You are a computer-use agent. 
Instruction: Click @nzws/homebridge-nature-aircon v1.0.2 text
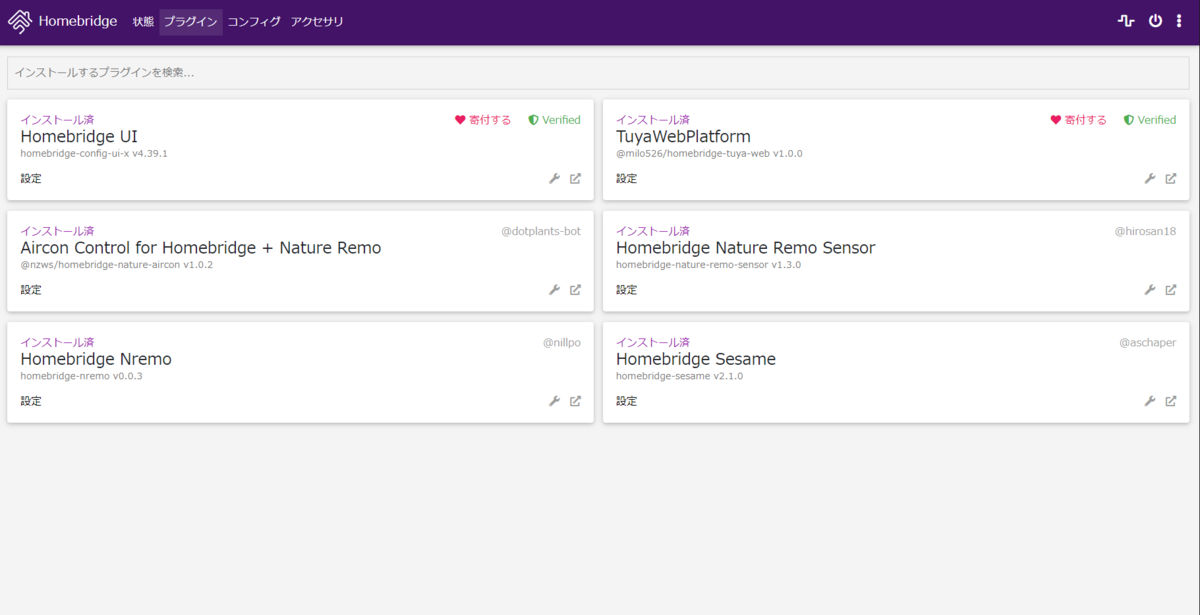[x=117, y=265]
